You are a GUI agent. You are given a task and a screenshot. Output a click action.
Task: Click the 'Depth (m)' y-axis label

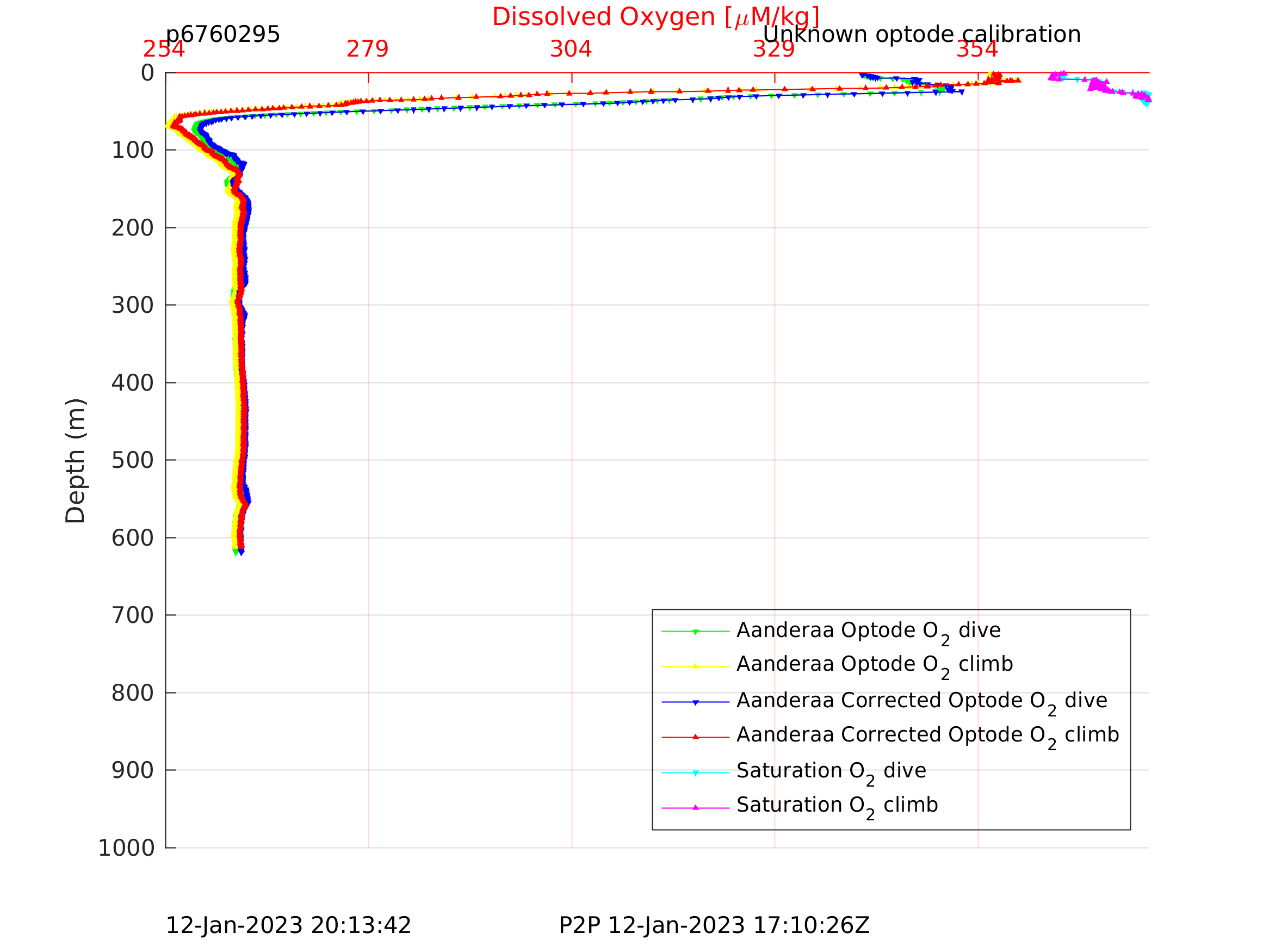click(x=76, y=460)
